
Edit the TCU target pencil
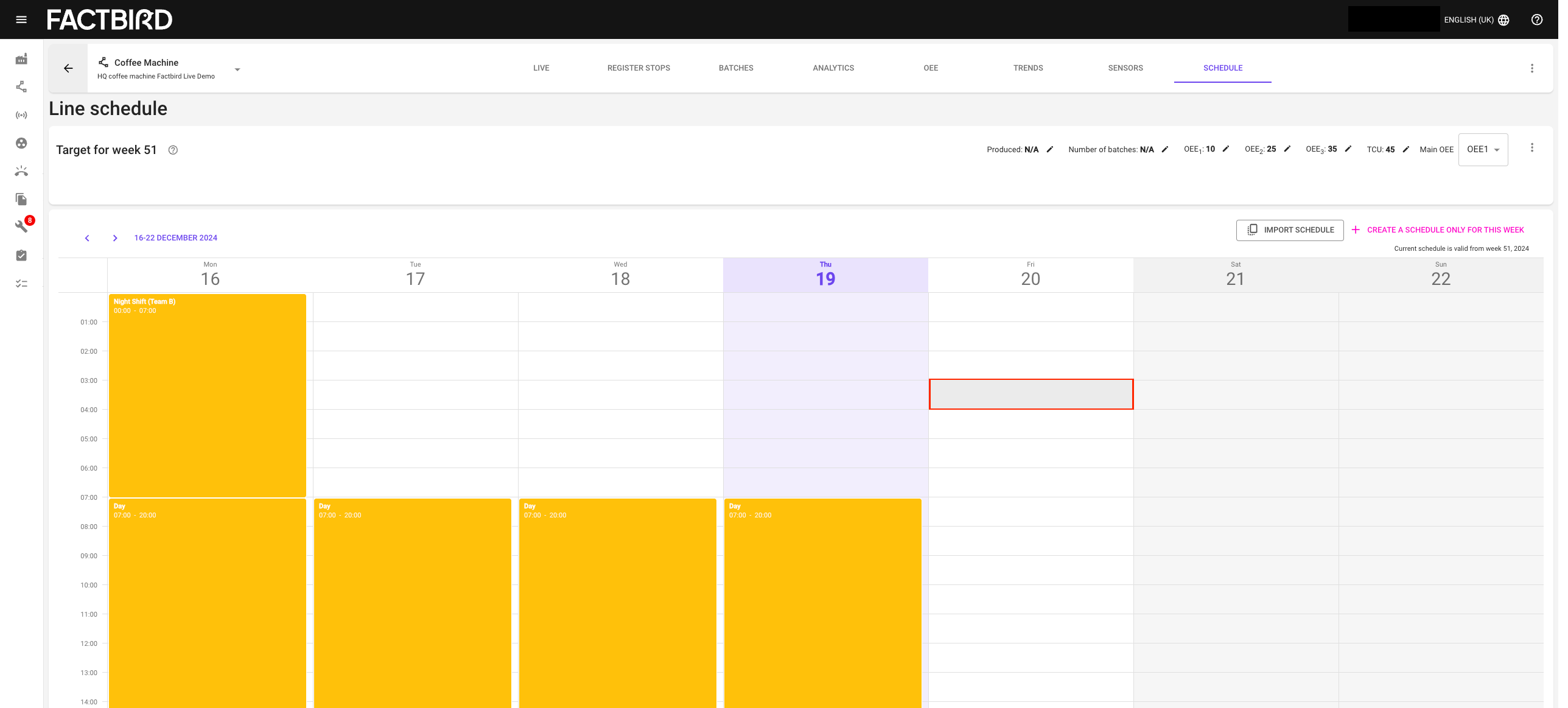tap(1406, 149)
